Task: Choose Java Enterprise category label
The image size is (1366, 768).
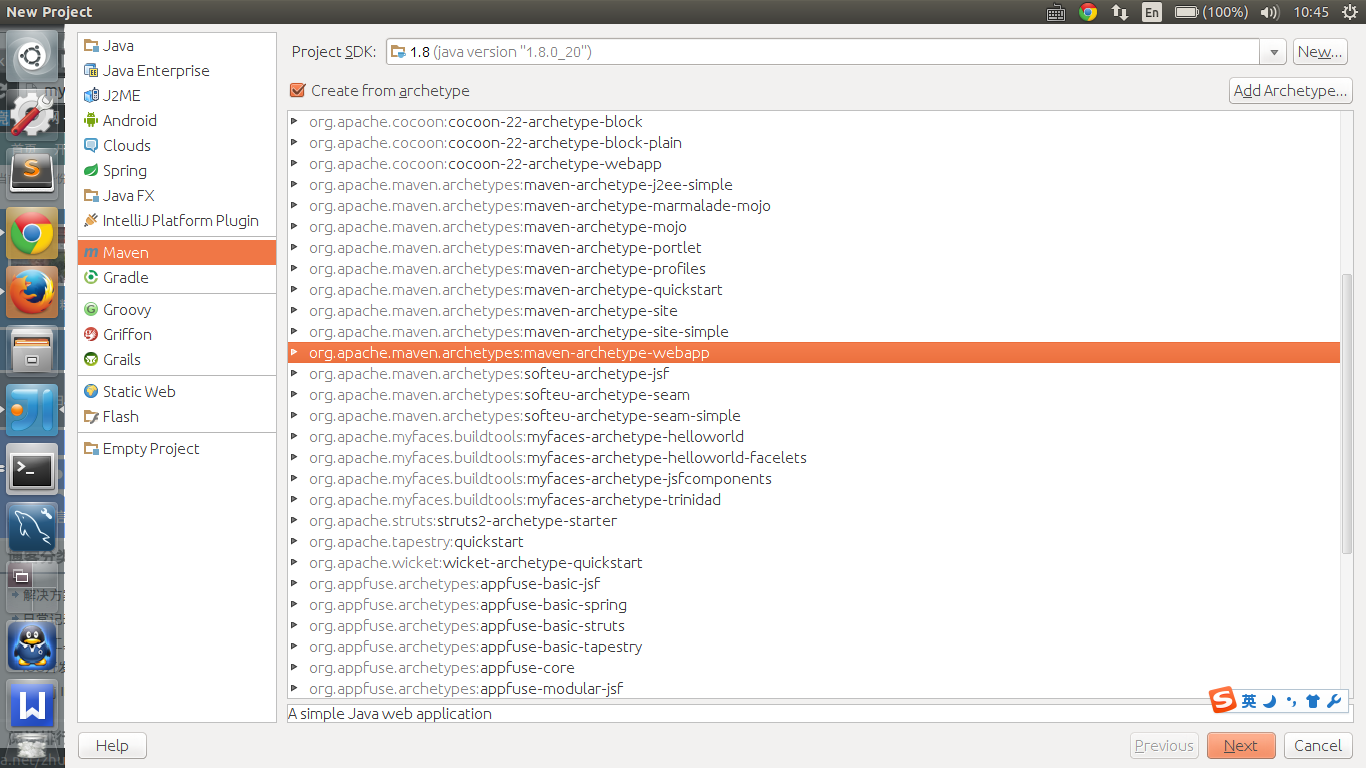Action: click(156, 71)
